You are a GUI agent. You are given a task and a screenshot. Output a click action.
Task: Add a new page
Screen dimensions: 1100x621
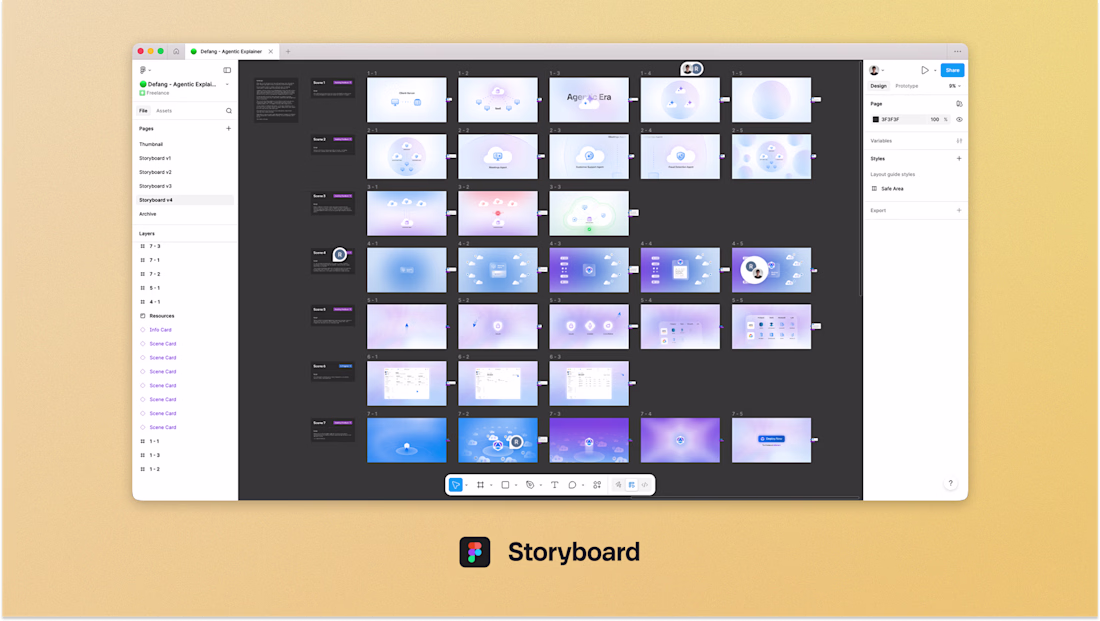(228, 128)
